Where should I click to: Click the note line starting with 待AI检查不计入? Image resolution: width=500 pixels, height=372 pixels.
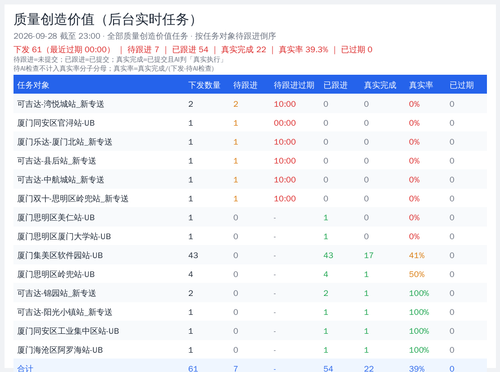point(114,68)
